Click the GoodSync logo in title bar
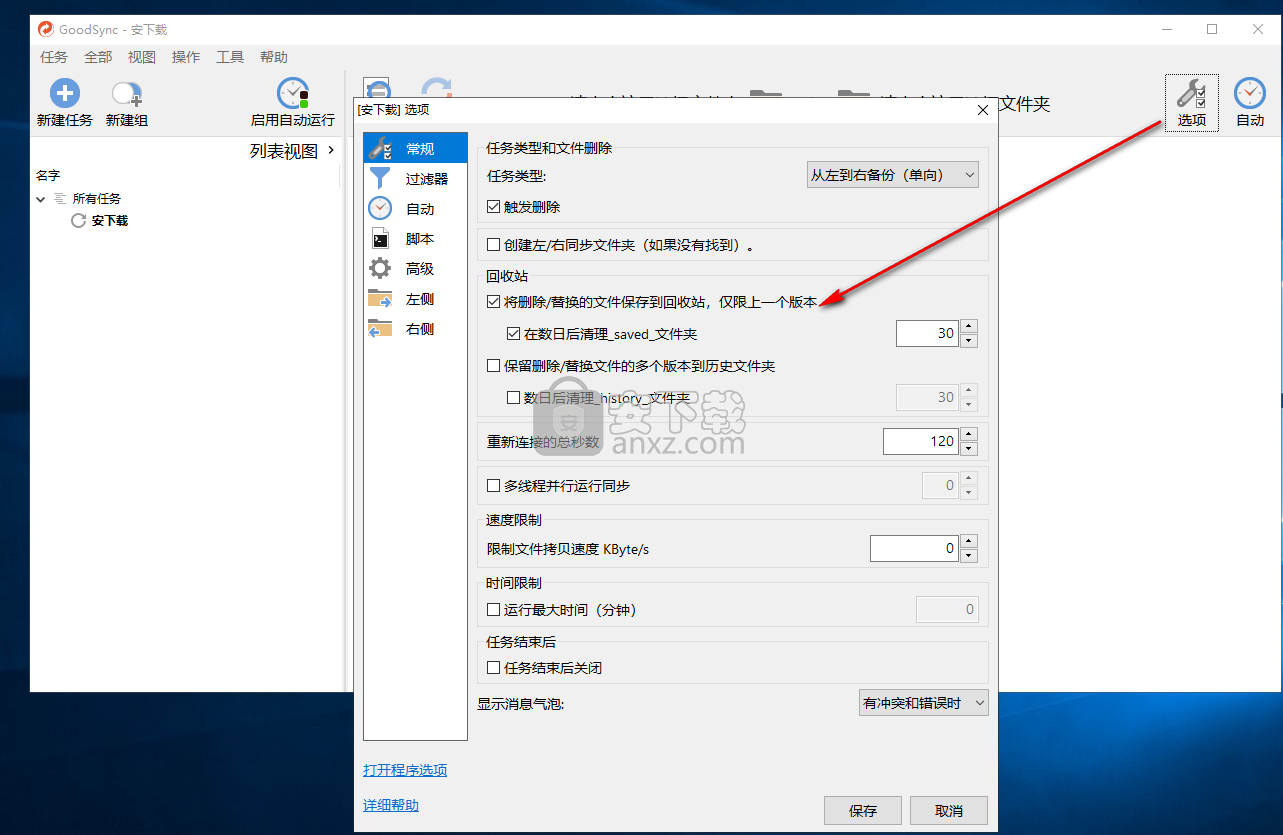1283x835 pixels. click(x=45, y=30)
